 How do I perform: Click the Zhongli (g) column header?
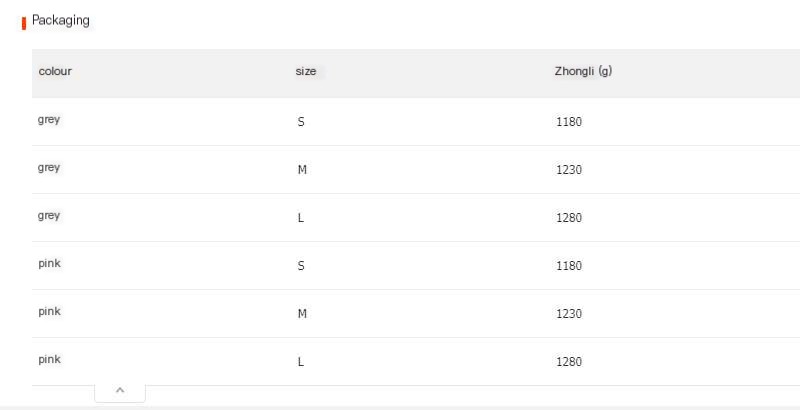[x=583, y=72]
